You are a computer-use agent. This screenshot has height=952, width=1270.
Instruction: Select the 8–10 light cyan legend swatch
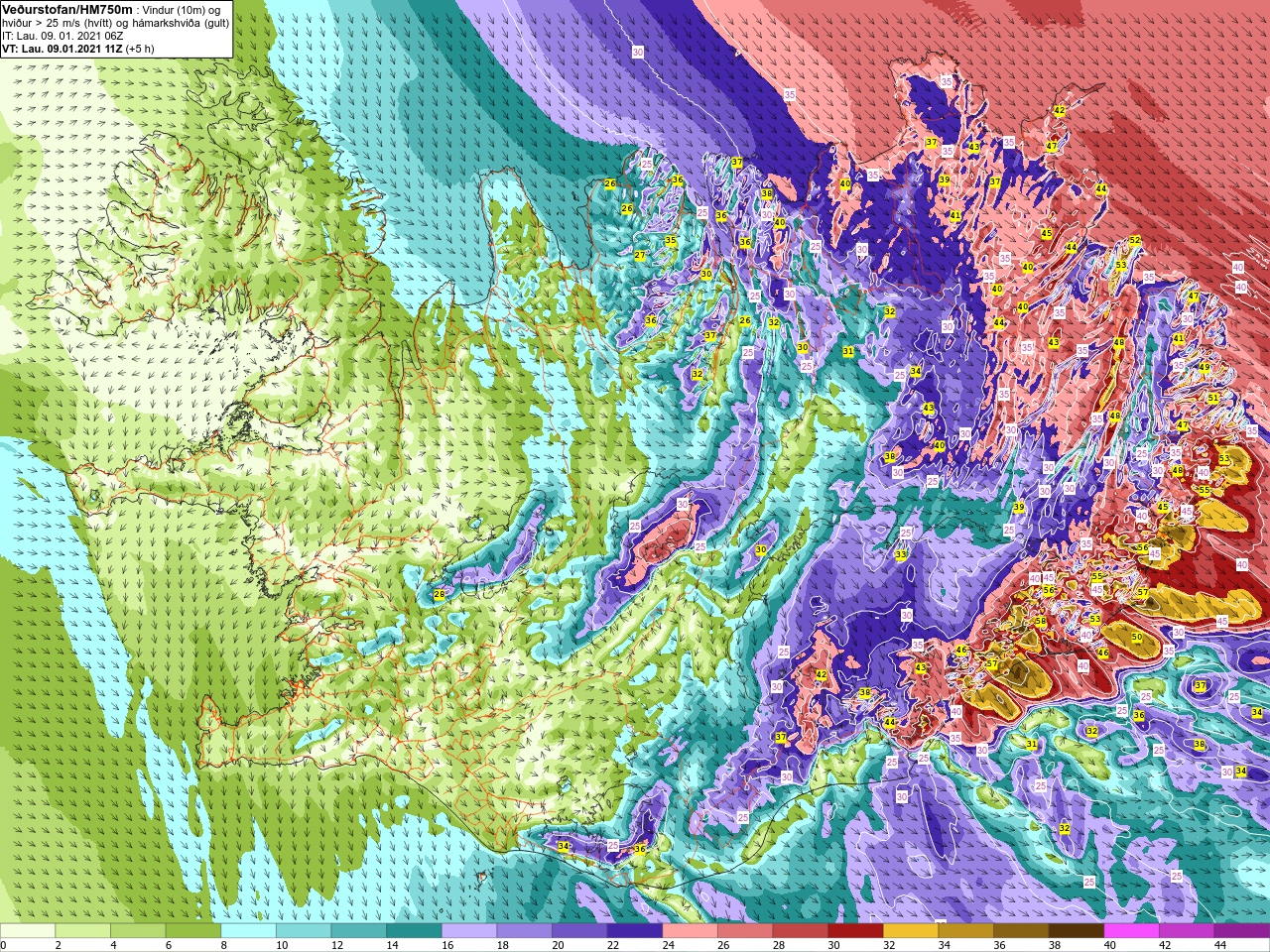[x=248, y=931]
